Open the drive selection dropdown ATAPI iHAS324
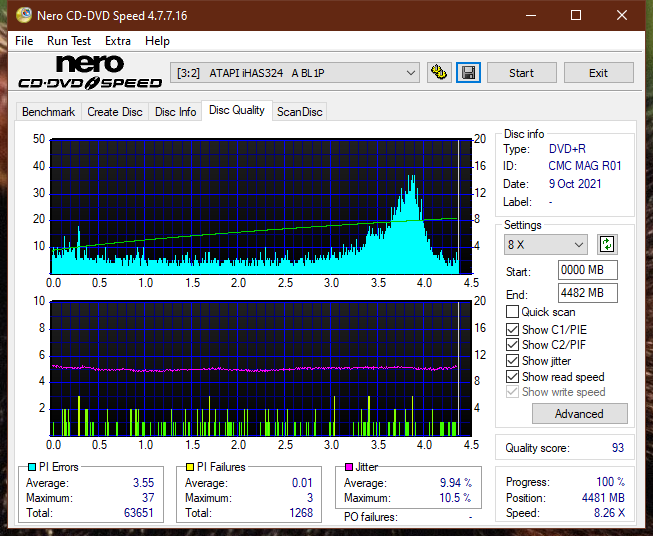The height and width of the screenshot is (536, 653). click(295, 73)
